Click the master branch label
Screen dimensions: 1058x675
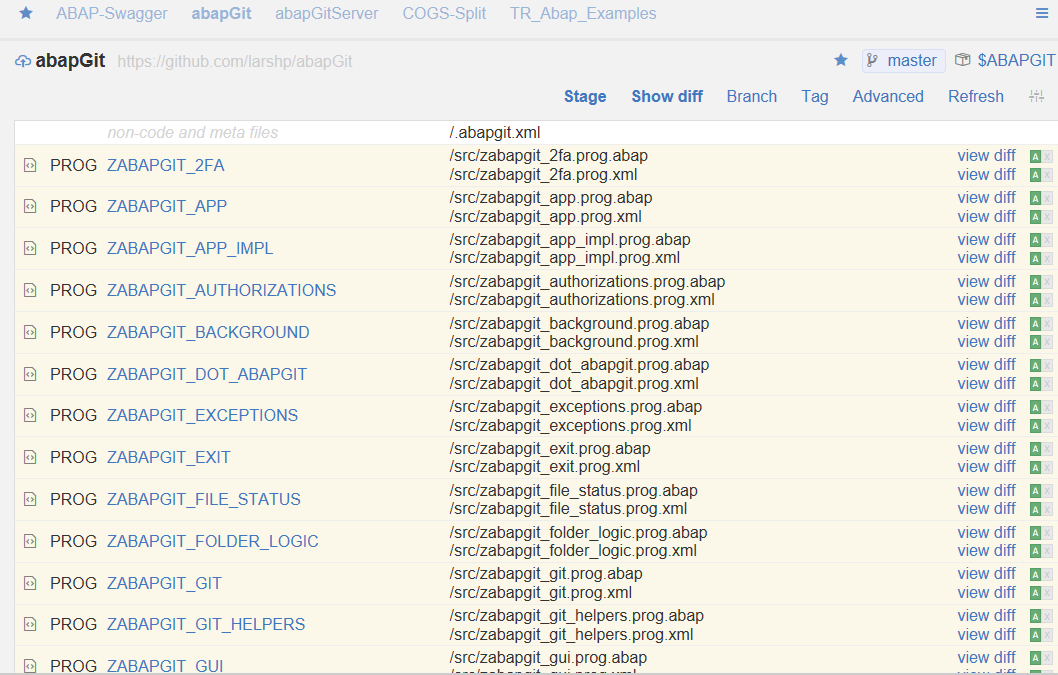pos(912,61)
